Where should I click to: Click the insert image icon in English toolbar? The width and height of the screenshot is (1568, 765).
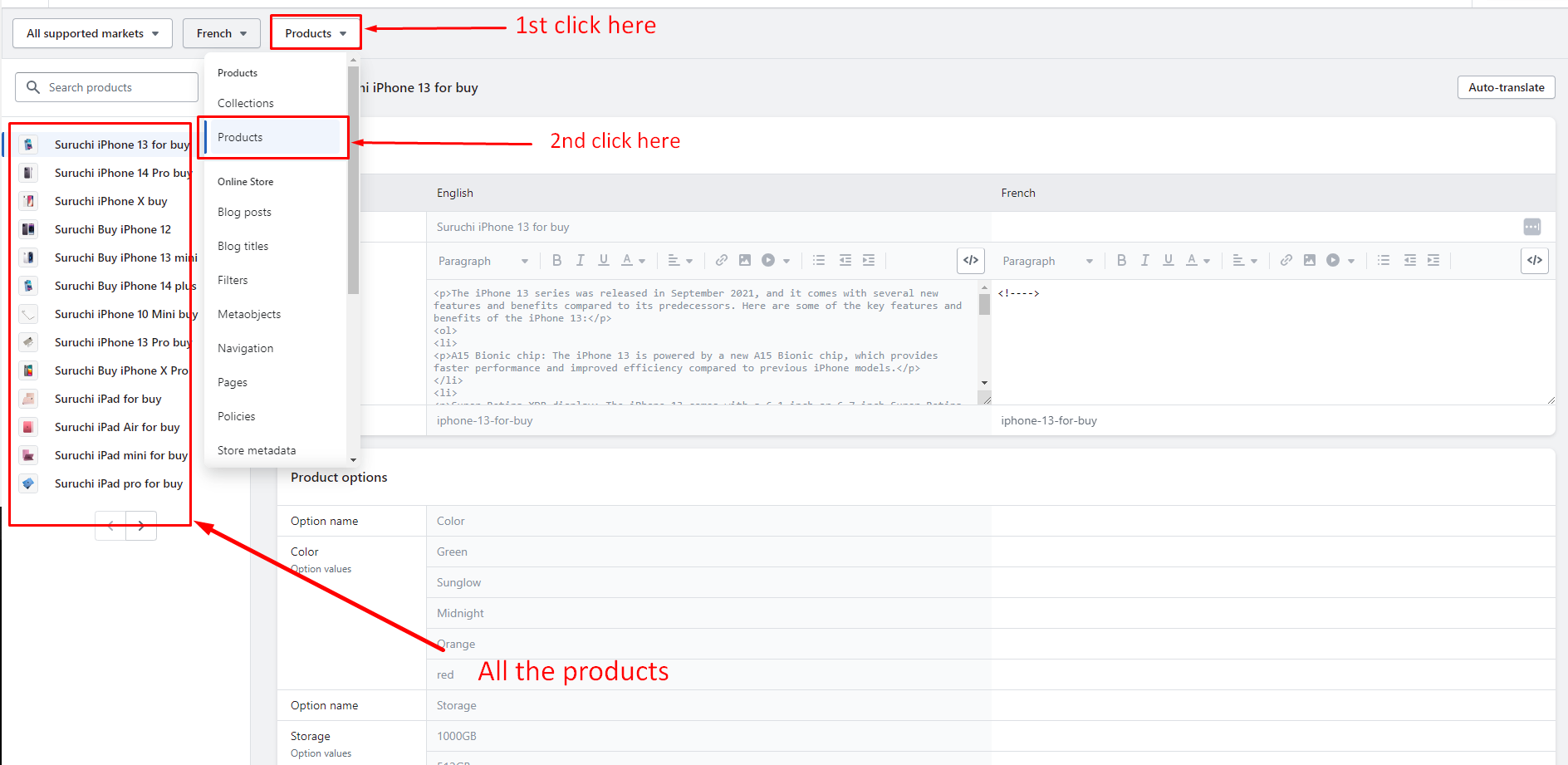pos(745,261)
